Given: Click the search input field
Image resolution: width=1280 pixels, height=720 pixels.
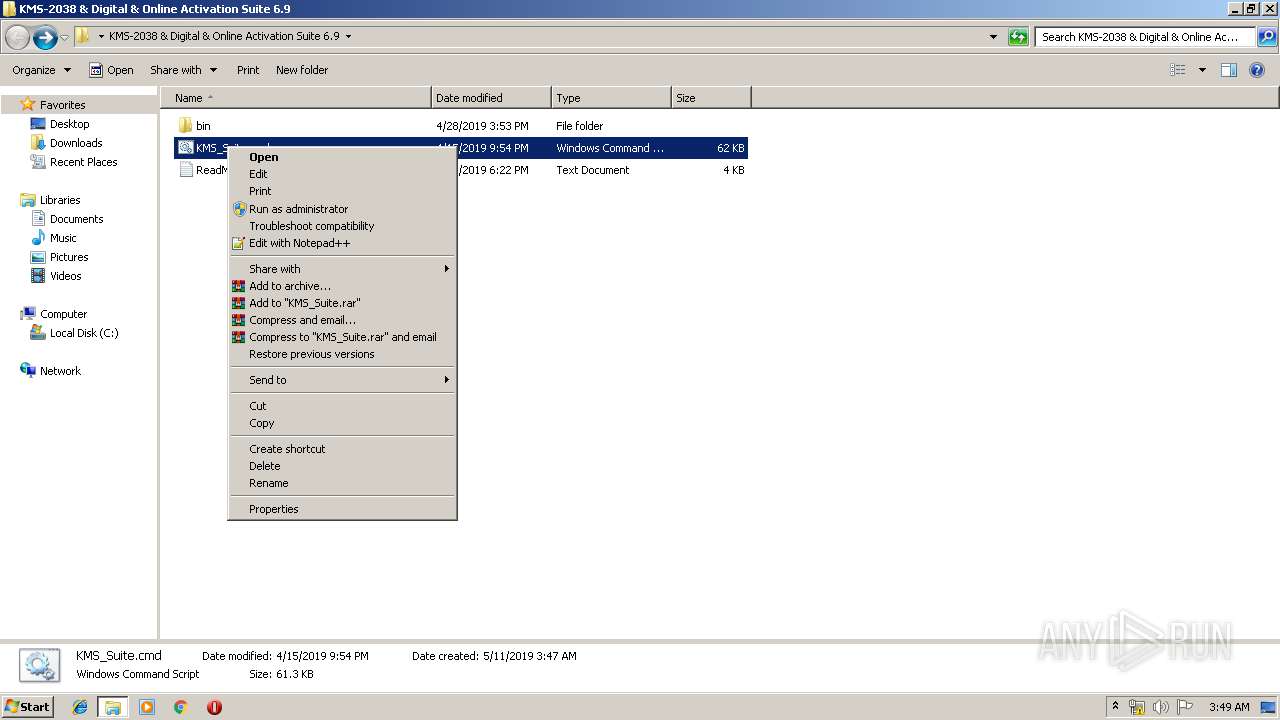Looking at the screenshot, I should tap(1145, 37).
